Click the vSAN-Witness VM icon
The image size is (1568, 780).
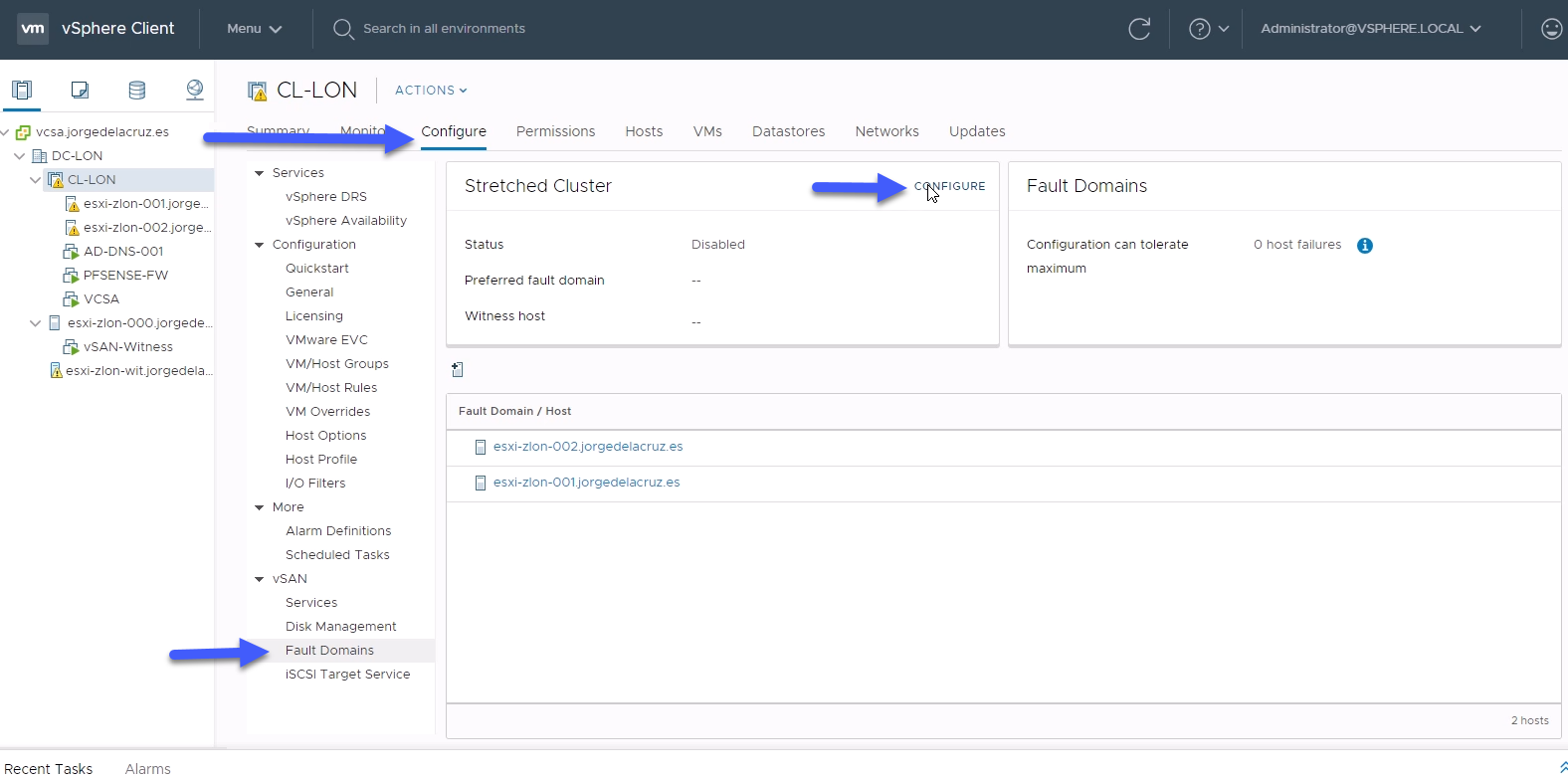tap(71, 347)
